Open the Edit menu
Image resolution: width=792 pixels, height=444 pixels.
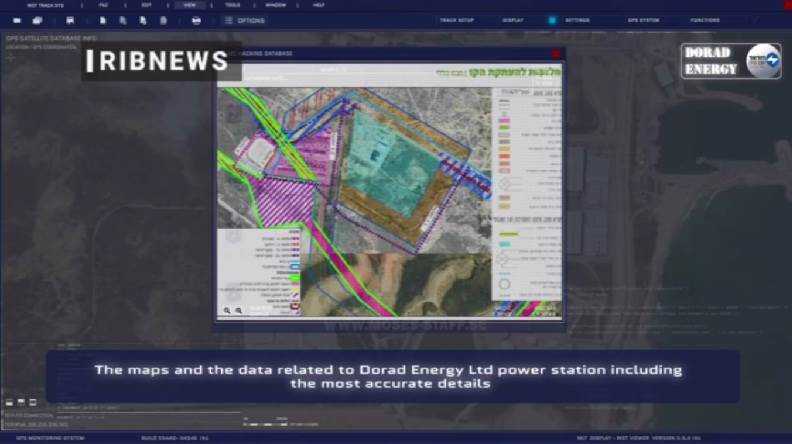coord(146,5)
